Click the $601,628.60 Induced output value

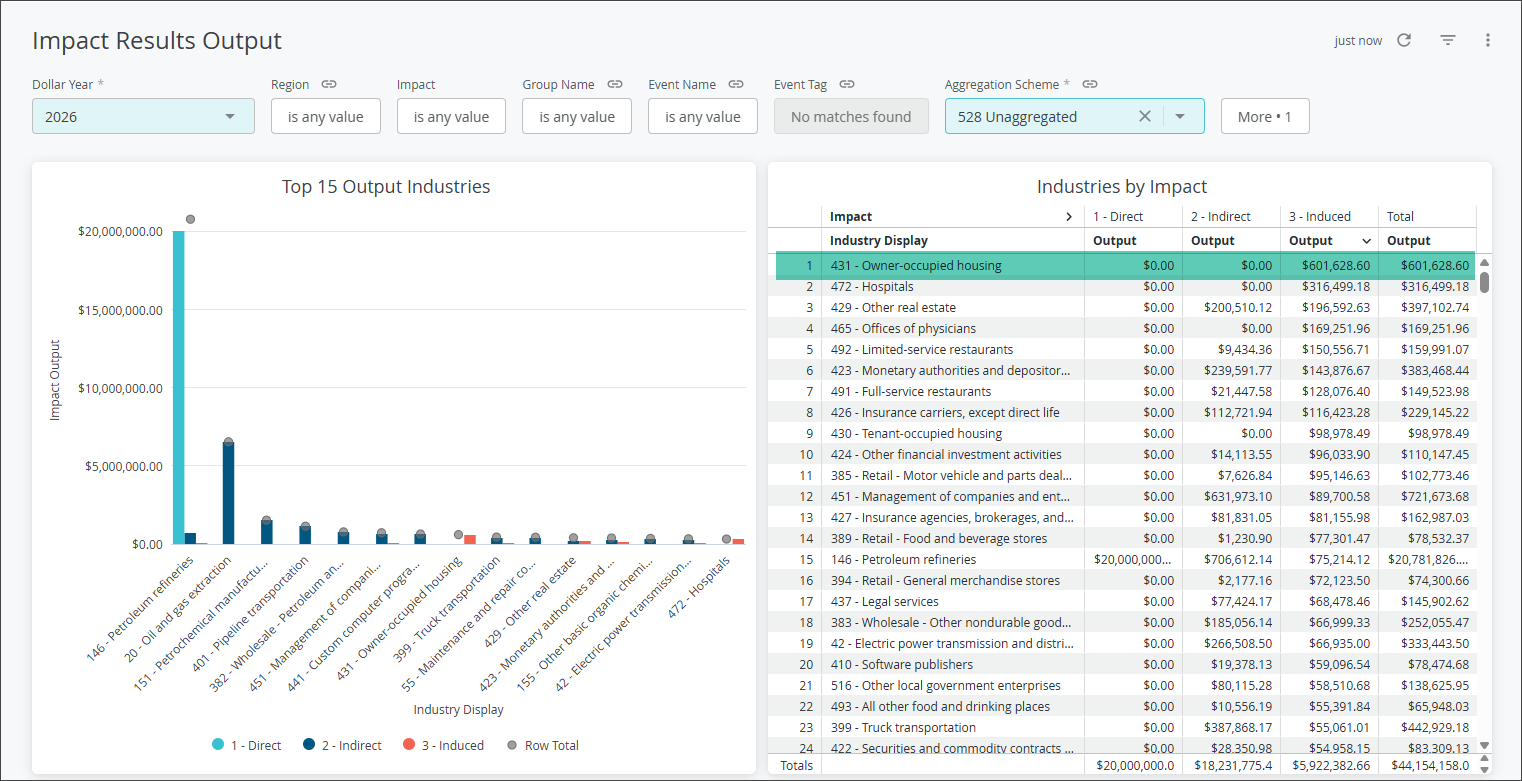click(1336, 266)
